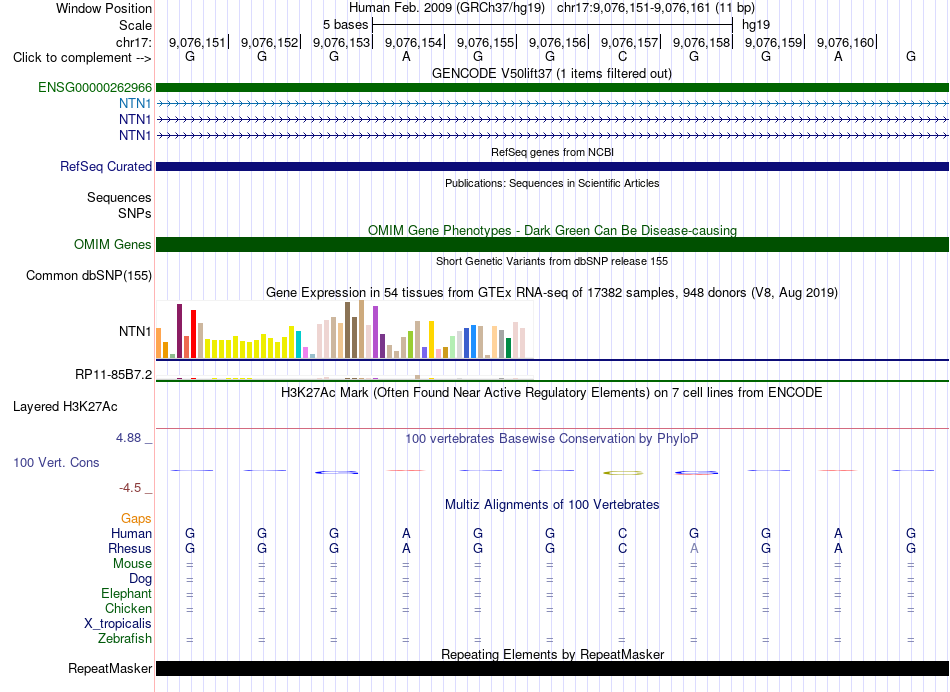Click the GENCODE V50lift37 track title
950x692 pixels.
[x=551, y=73]
